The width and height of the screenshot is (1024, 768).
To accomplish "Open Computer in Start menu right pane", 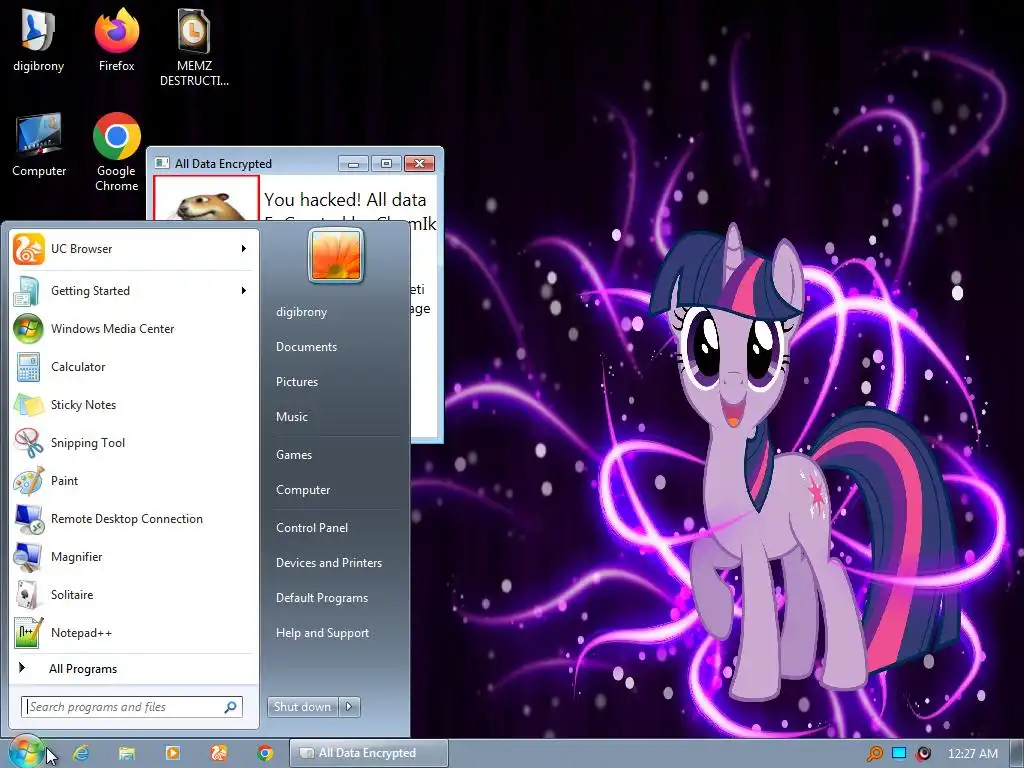I will (x=303, y=490).
